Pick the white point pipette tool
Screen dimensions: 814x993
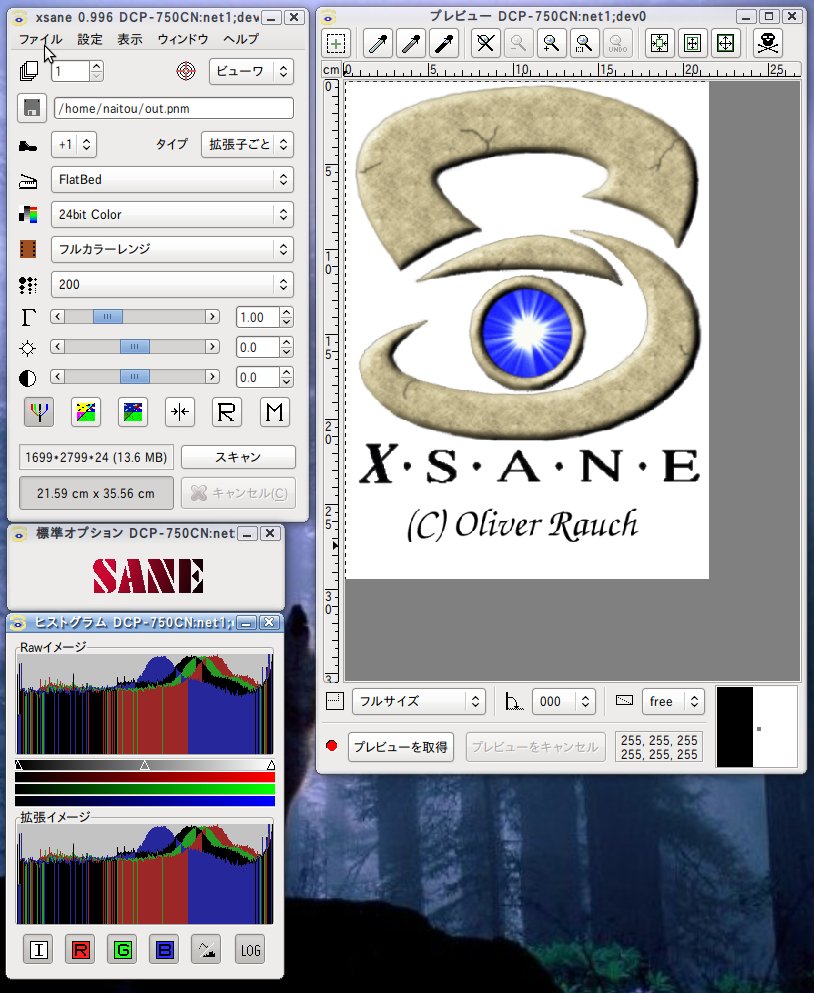(379, 44)
